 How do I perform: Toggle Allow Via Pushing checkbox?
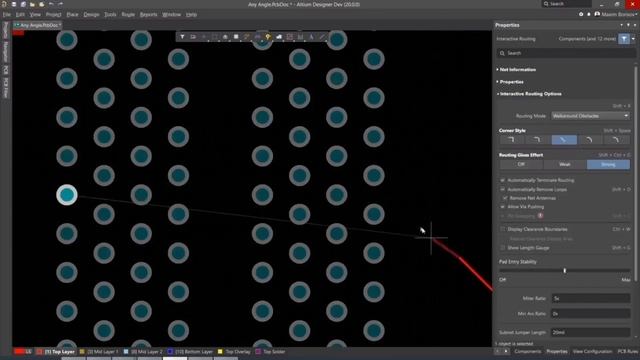pos(503,207)
